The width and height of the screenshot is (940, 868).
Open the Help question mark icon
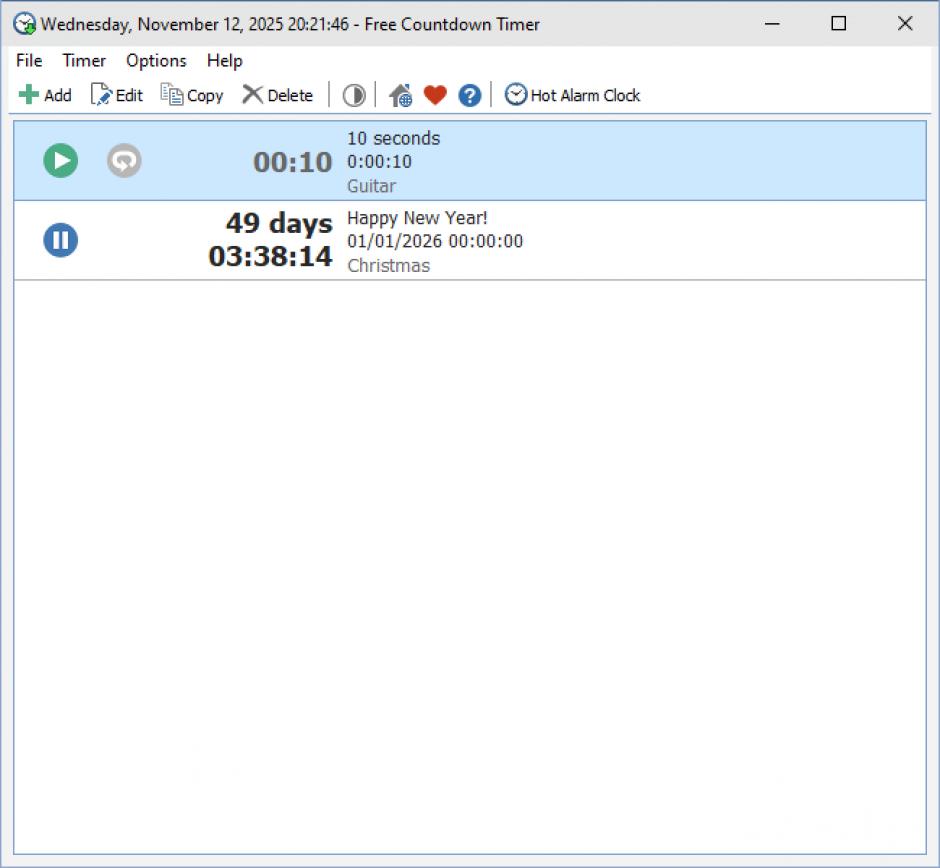469,95
